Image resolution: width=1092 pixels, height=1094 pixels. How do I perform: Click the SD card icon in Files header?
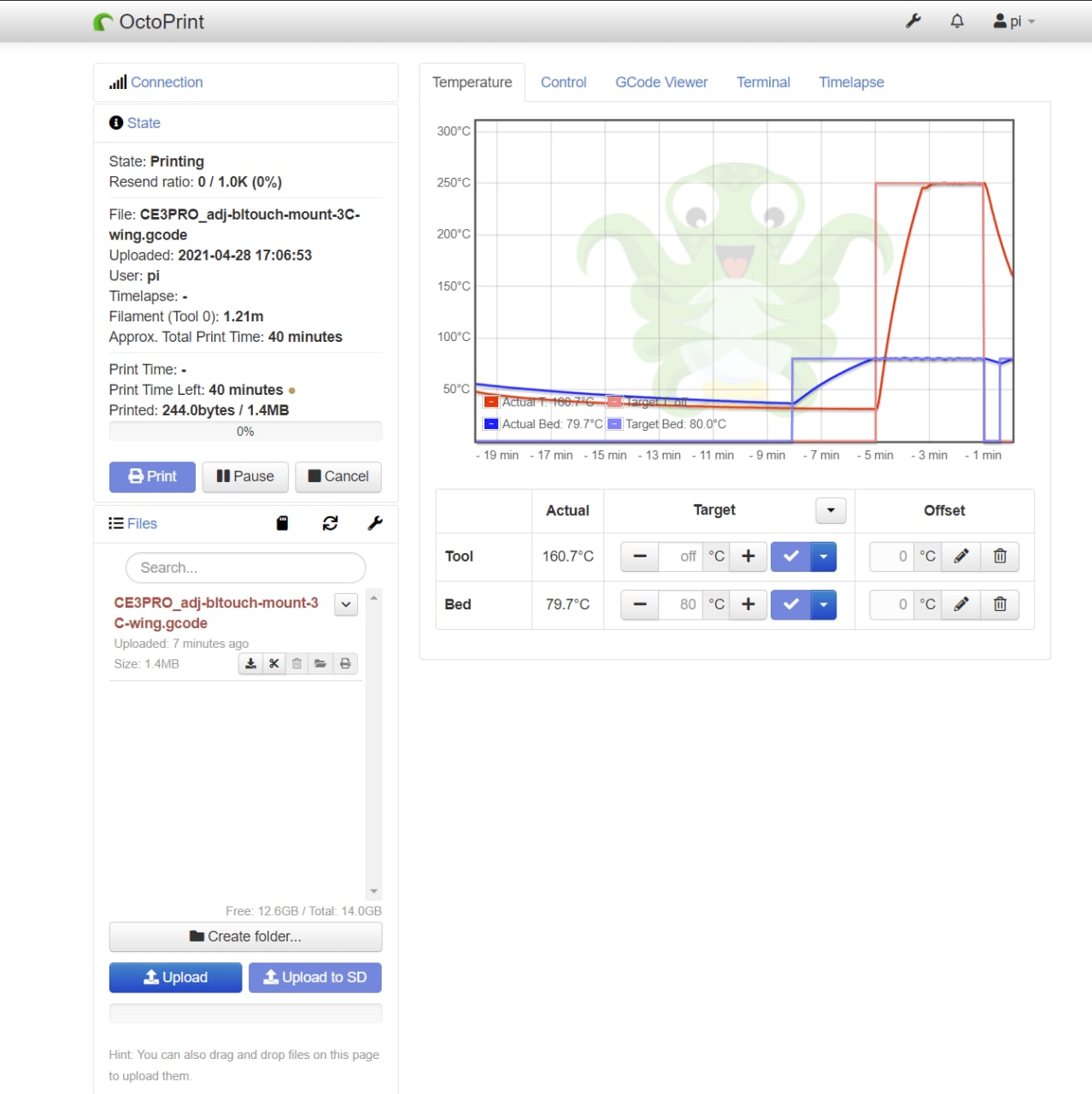coord(282,523)
